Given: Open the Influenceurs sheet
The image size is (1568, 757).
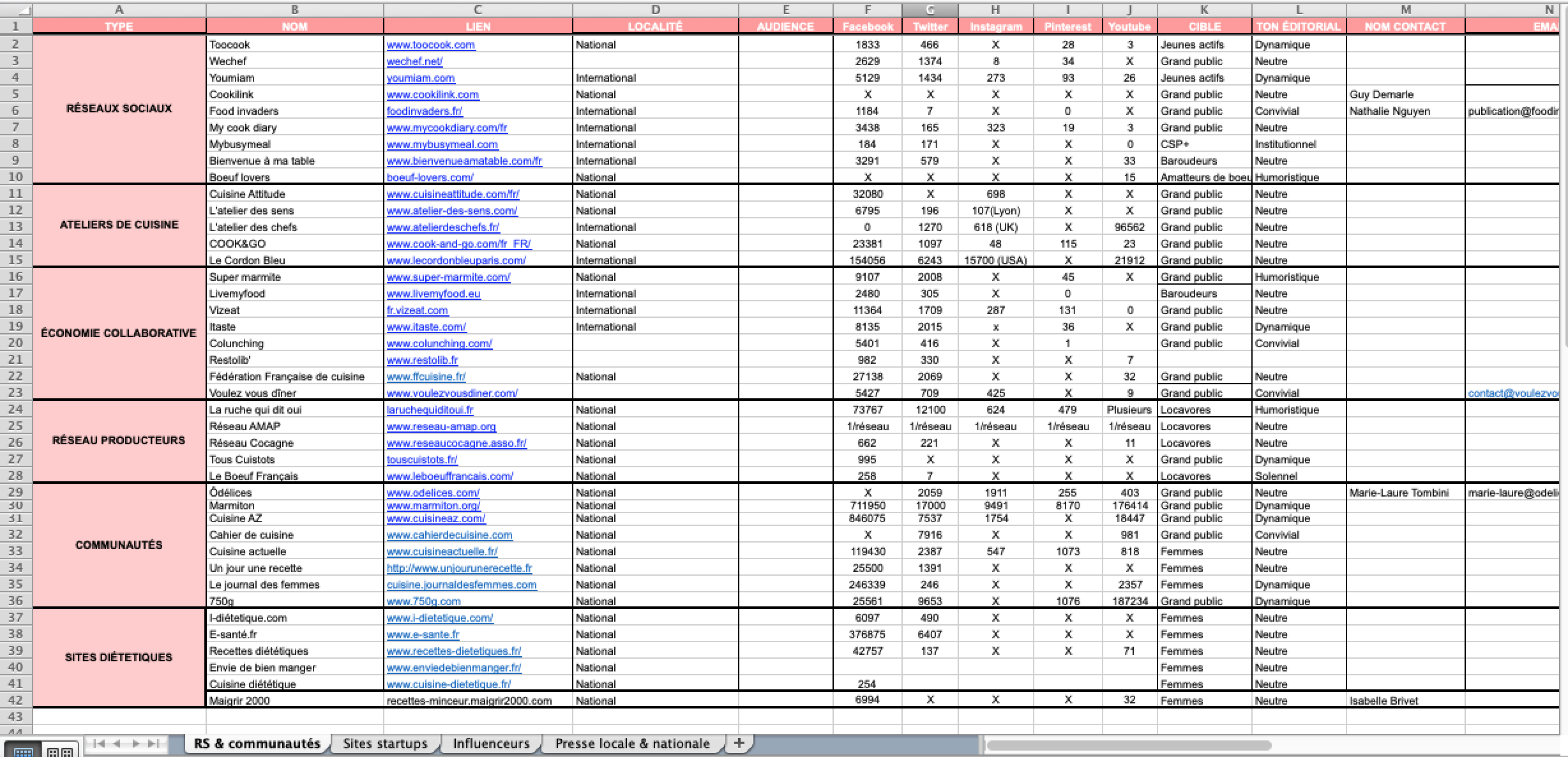Looking at the screenshot, I should pos(490,743).
